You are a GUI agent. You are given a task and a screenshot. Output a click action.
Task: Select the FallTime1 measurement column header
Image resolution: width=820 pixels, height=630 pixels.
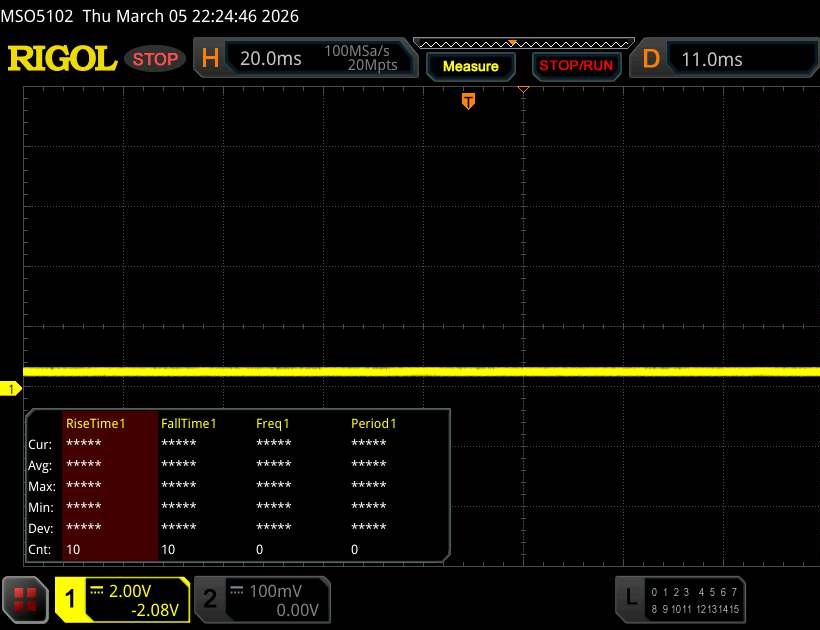tap(189, 423)
